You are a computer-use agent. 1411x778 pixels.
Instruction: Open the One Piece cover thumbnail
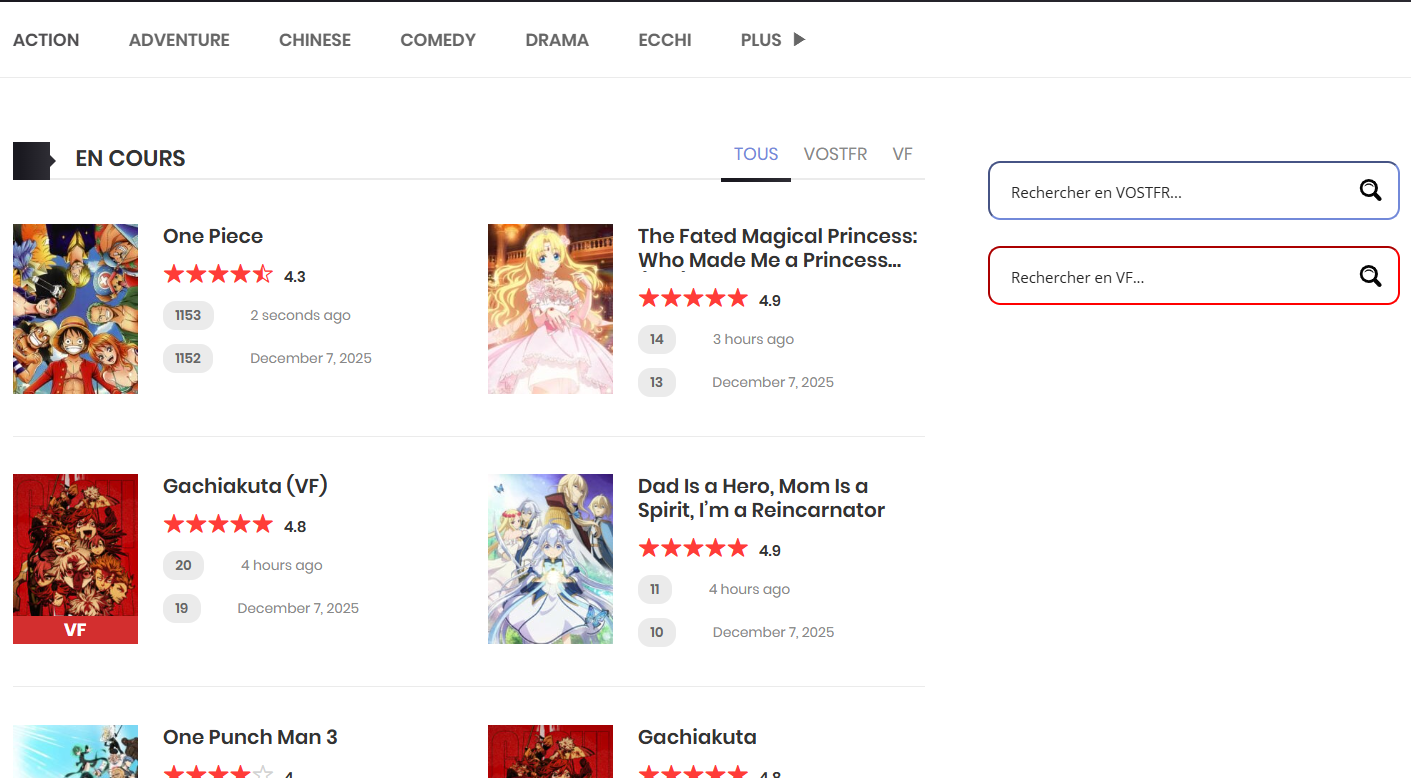pyautogui.click(x=75, y=309)
